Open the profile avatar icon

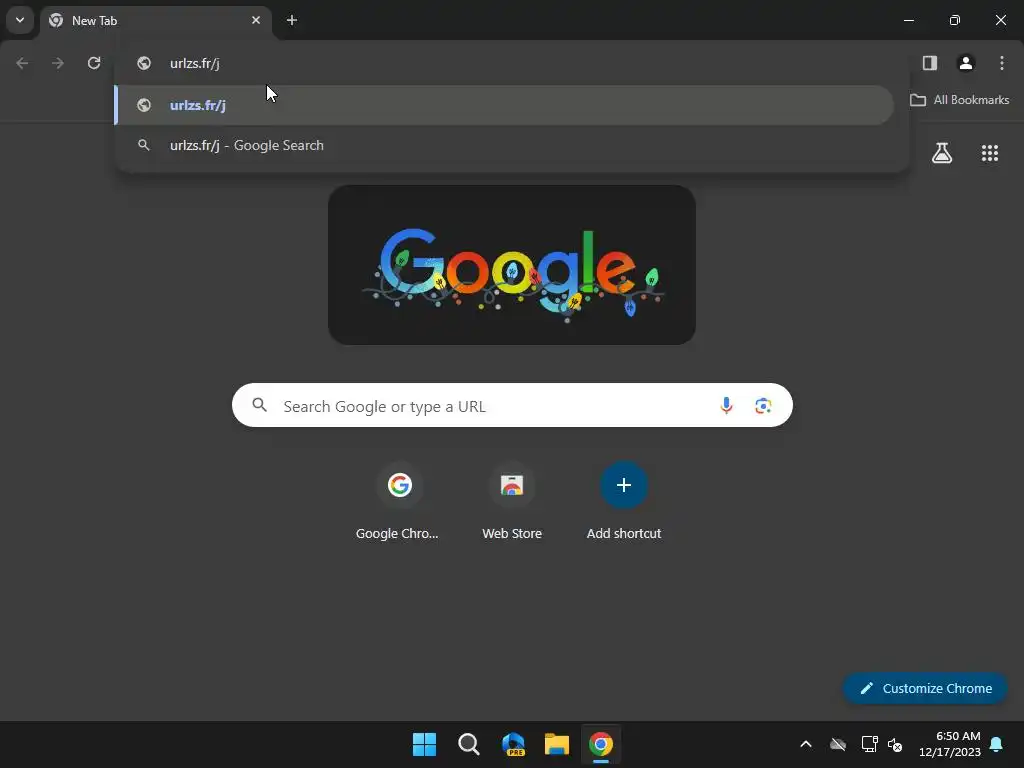click(966, 63)
